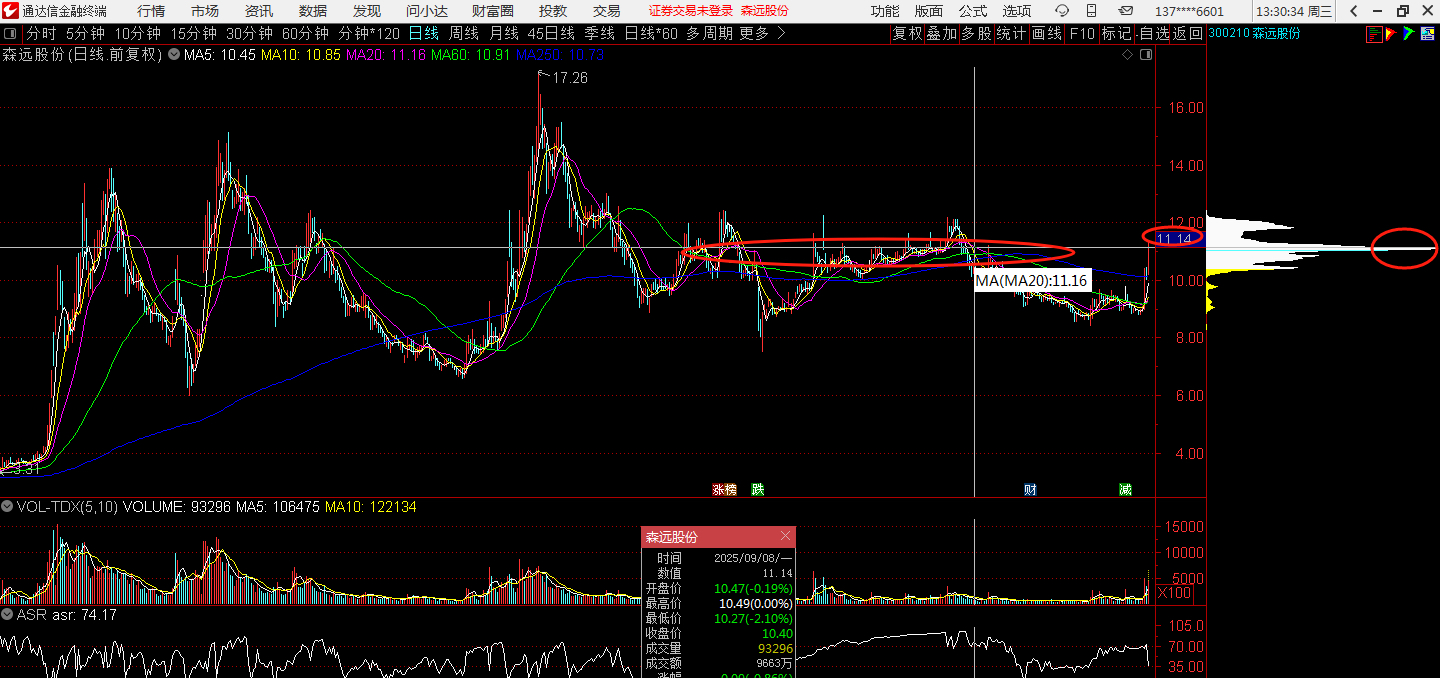Open the 行情 menu

coord(151,11)
